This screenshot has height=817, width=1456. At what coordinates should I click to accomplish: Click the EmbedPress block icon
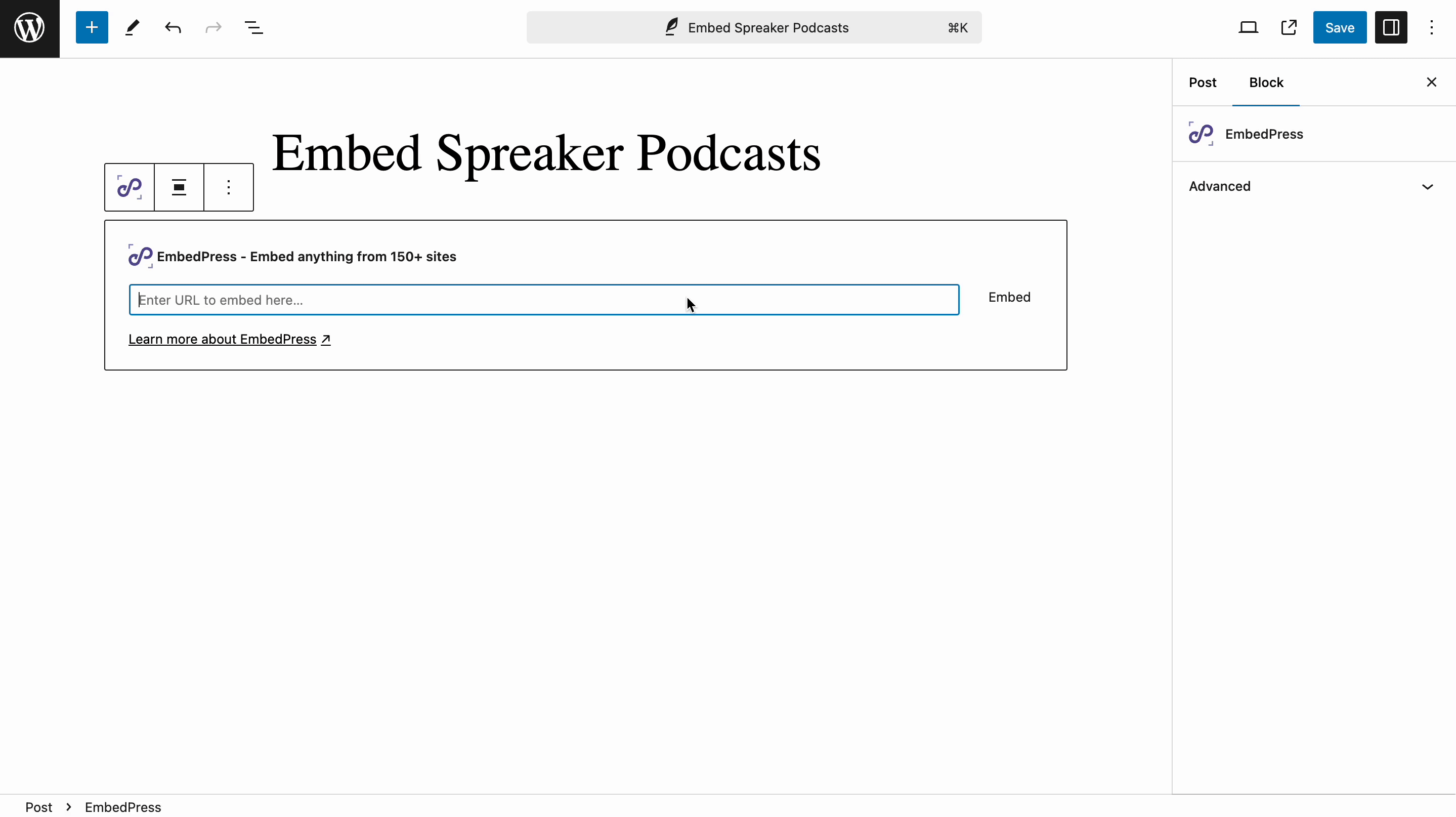click(129, 187)
